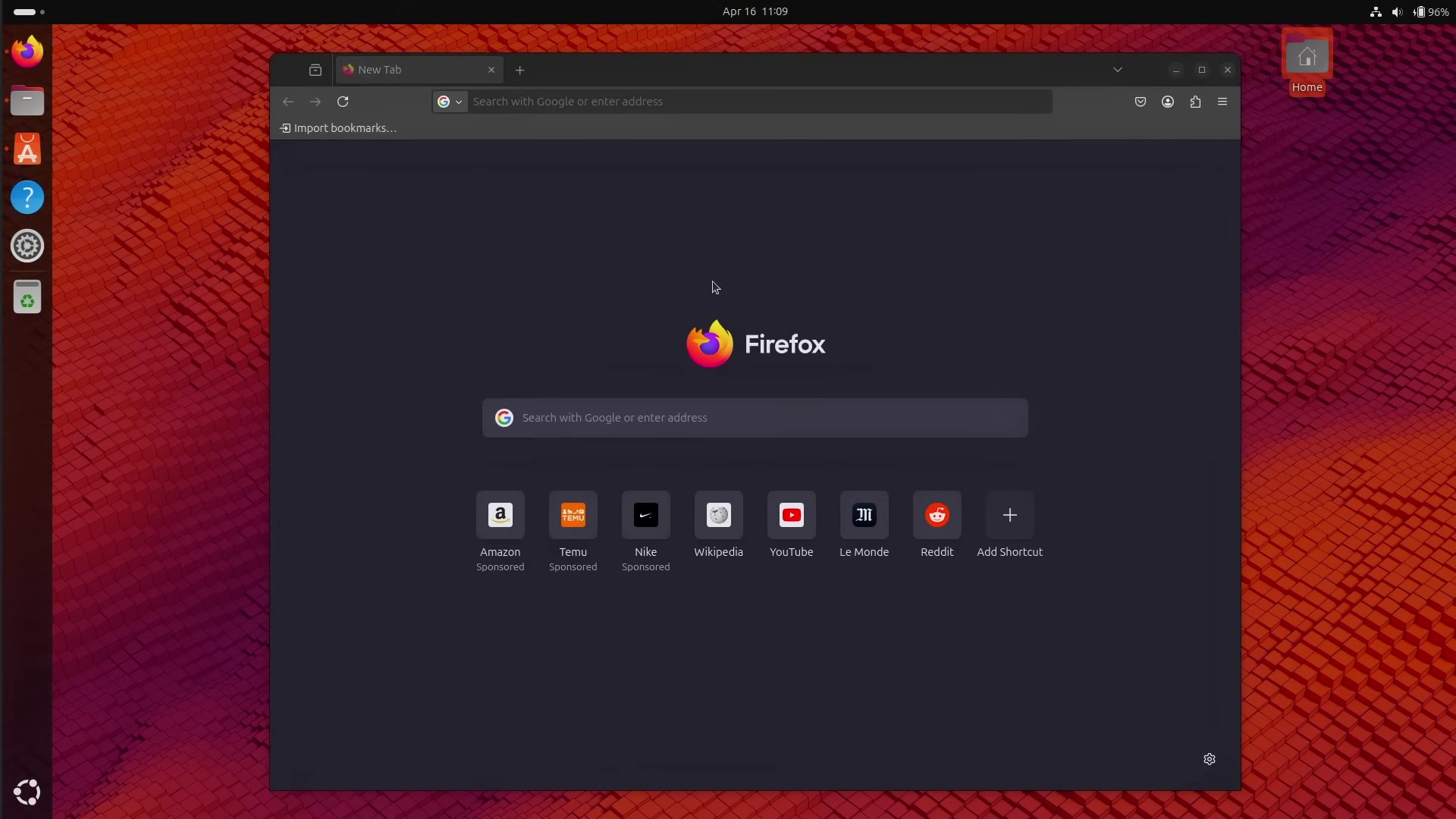Open the extensions panel
Image resolution: width=1456 pixels, height=819 pixels.
1195,101
